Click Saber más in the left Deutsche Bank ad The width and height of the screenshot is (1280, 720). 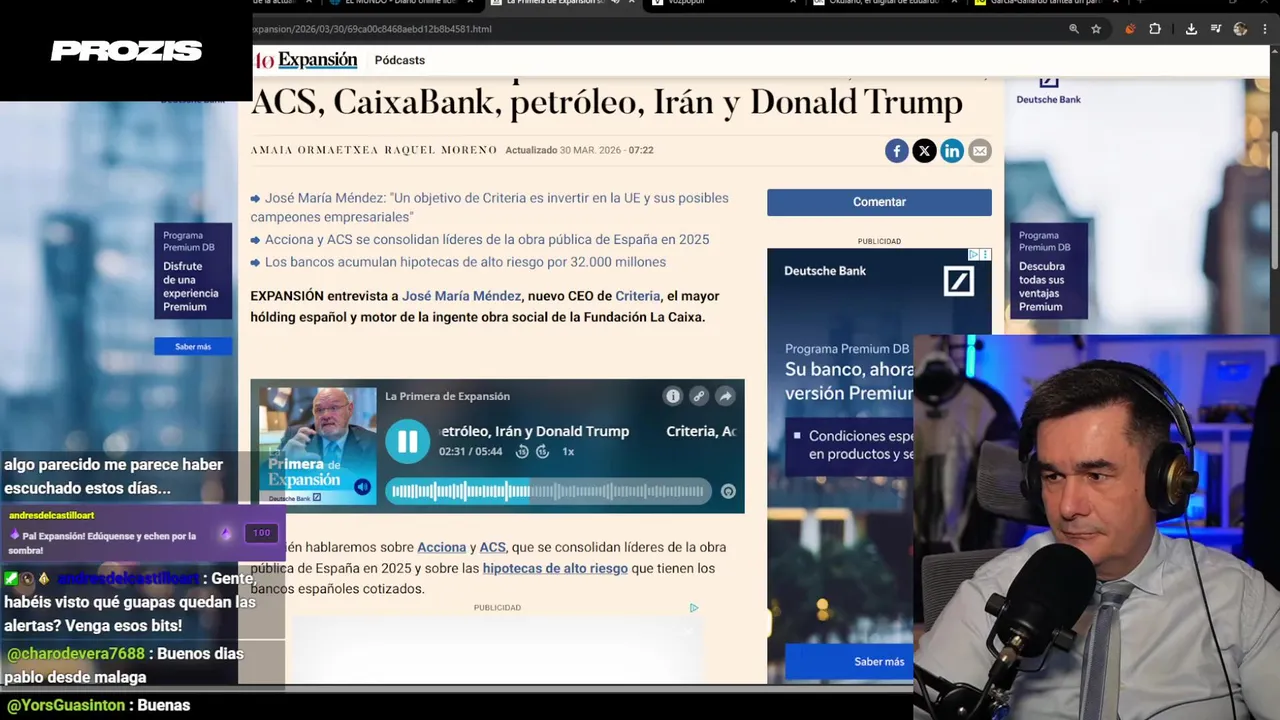click(x=193, y=346)
